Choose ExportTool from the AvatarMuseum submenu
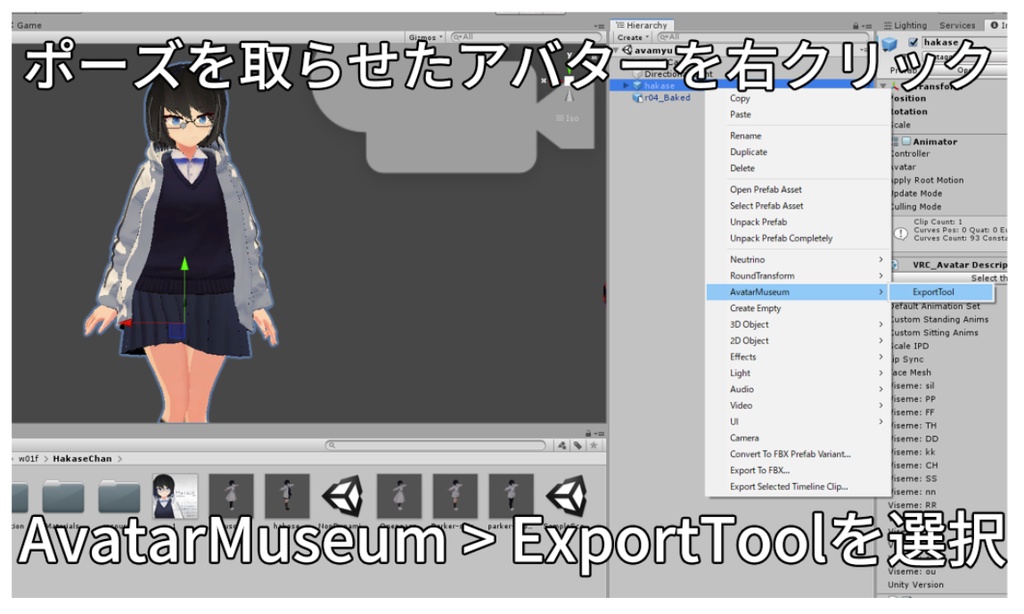Image resolution: width=1024 pixels, height=614 pixels. click(x=941, y=292)
